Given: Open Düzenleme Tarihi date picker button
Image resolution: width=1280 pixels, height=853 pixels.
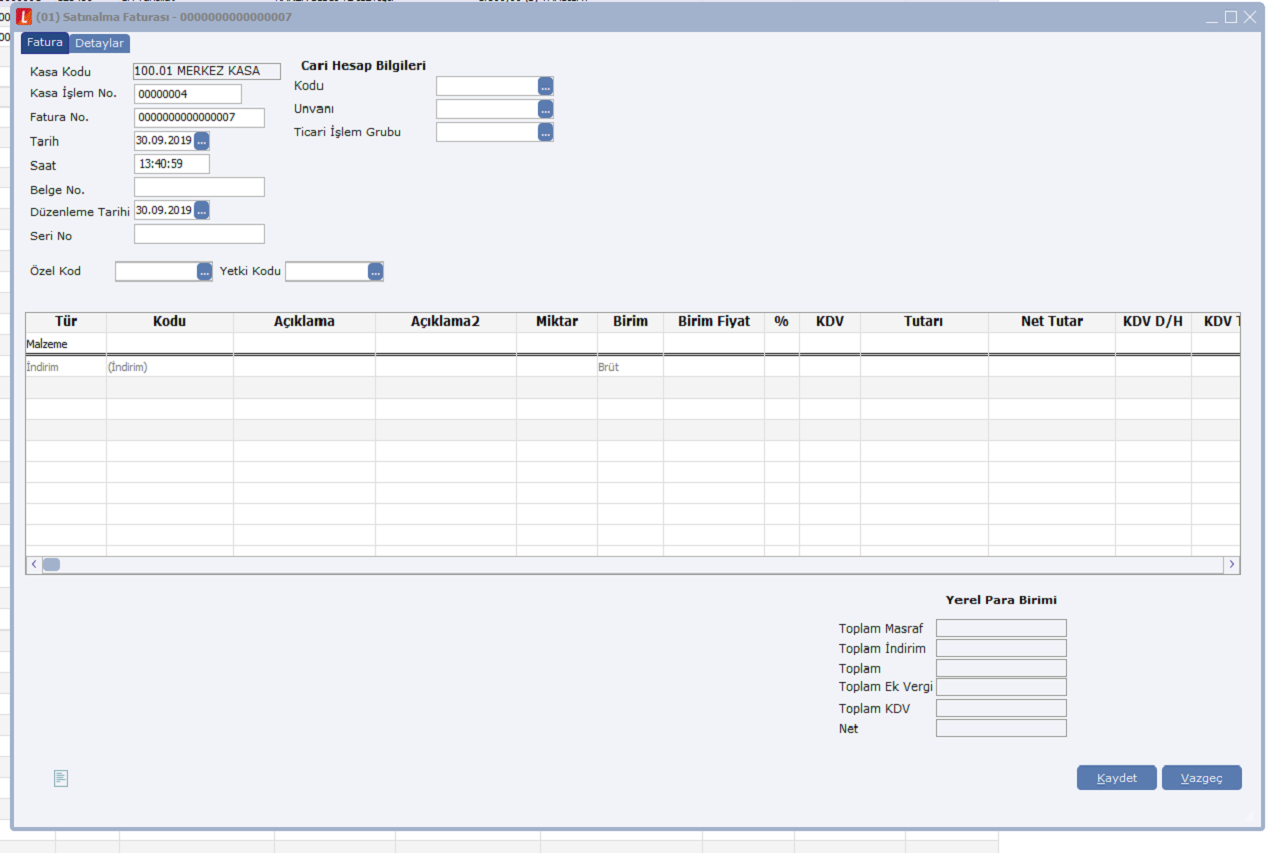Looking at the screenshot, I should point(202,211).
